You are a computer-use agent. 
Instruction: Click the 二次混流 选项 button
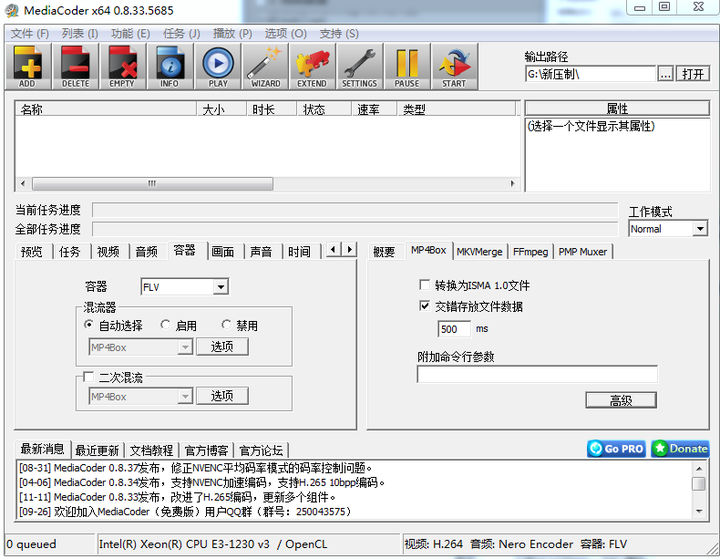click(222, 396)
